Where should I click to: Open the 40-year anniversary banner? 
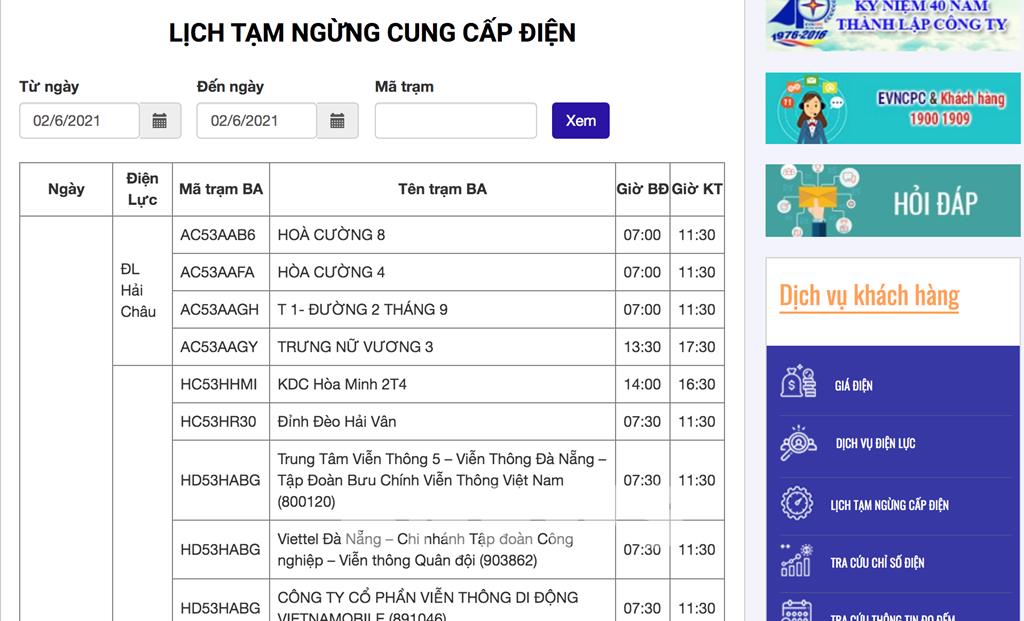[893, 24]
